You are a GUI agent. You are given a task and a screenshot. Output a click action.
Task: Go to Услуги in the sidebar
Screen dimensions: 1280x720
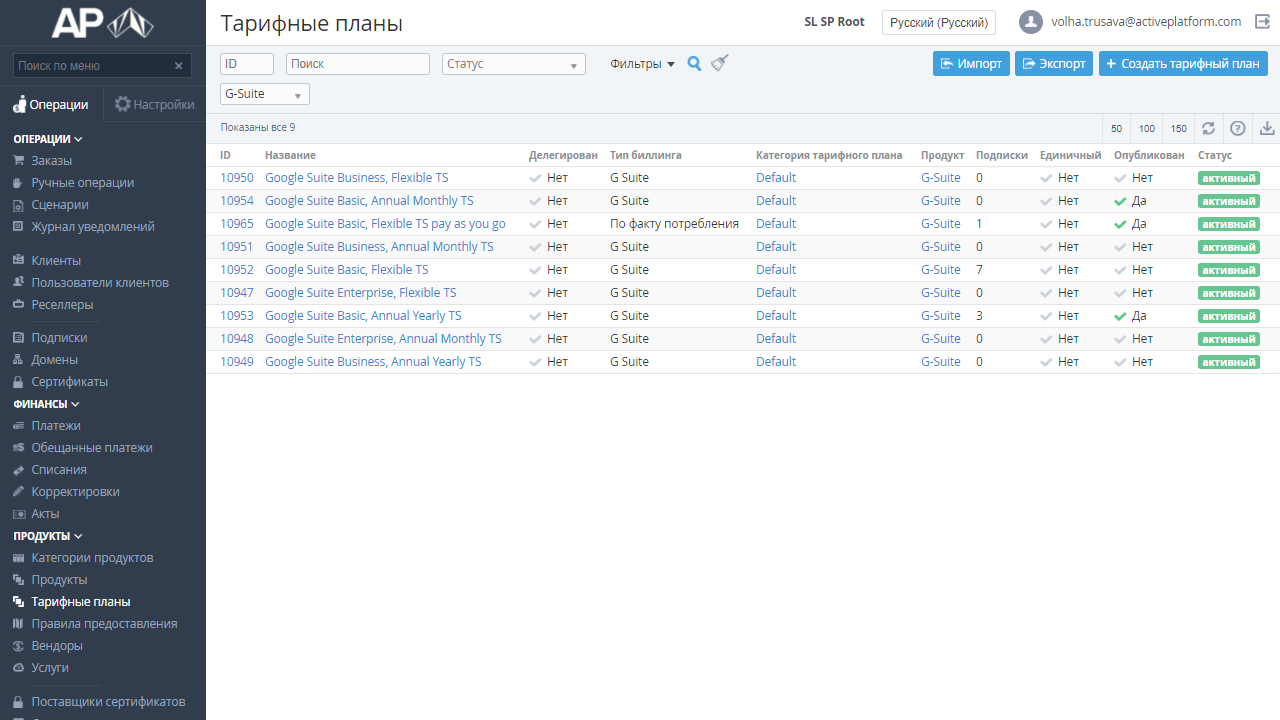[50, 668]
